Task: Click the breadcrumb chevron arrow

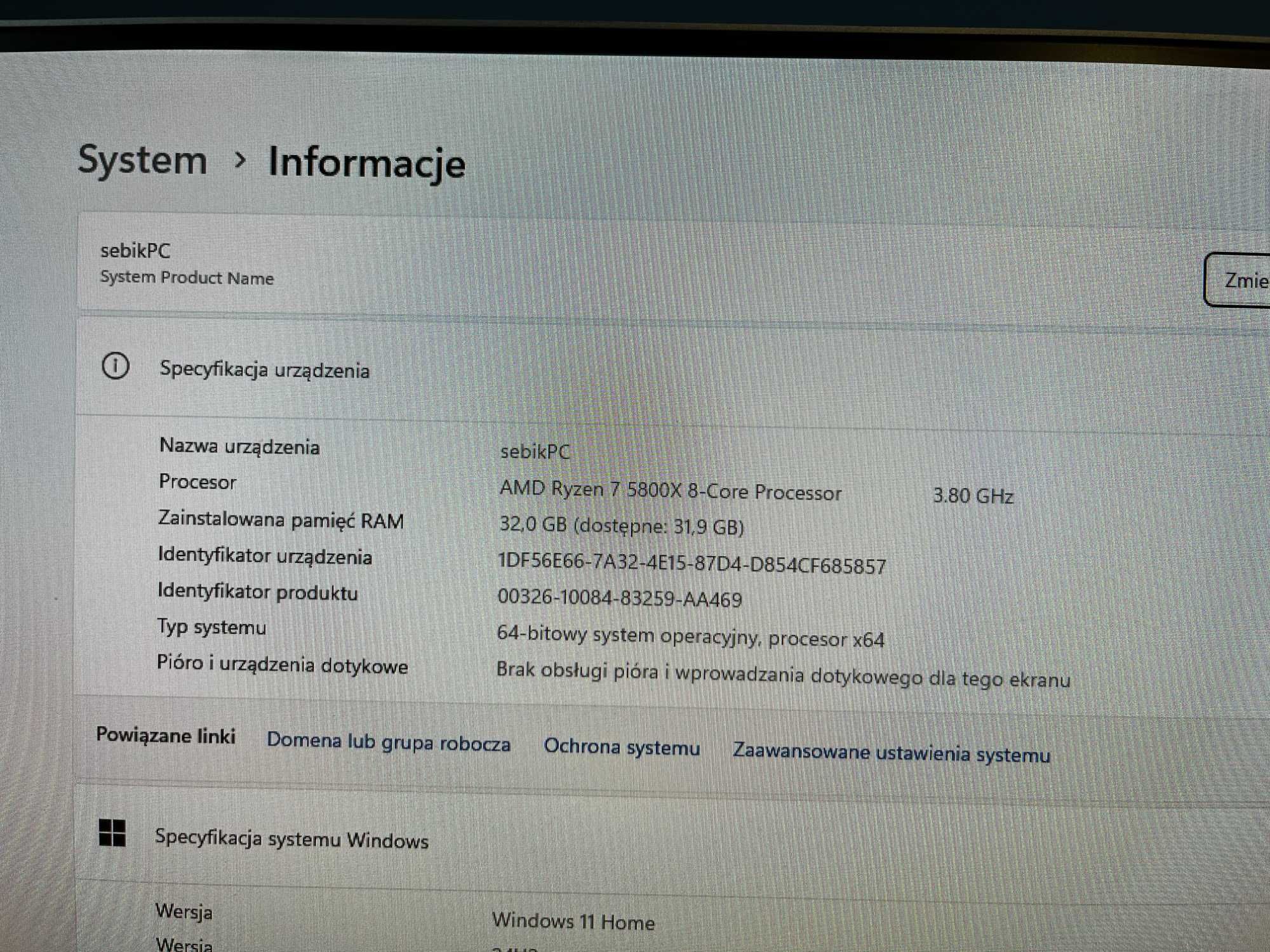Action: 239,161
